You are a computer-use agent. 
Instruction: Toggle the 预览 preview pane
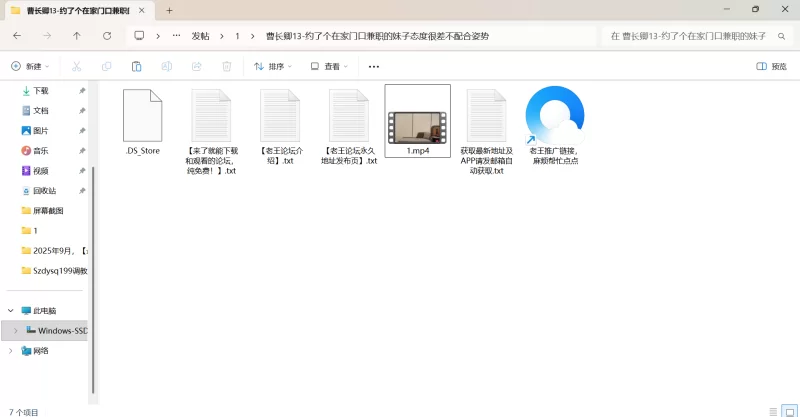(x=772, y=66)
